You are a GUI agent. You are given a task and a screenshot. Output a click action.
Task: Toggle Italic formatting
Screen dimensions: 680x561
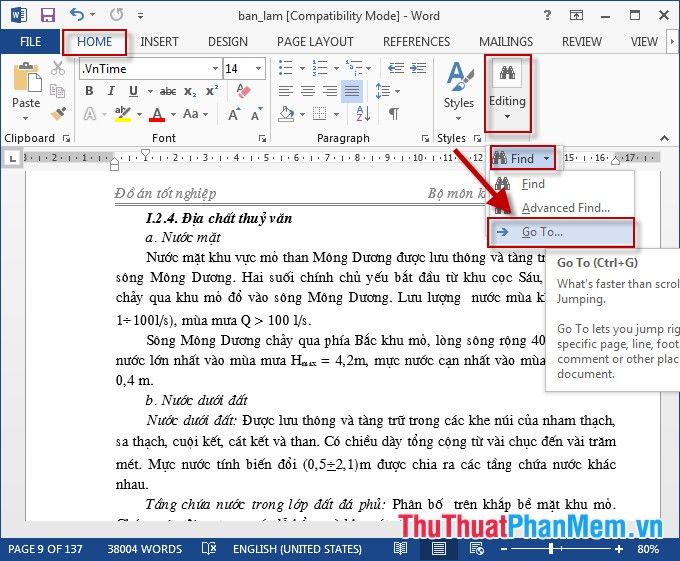[111, 91]
